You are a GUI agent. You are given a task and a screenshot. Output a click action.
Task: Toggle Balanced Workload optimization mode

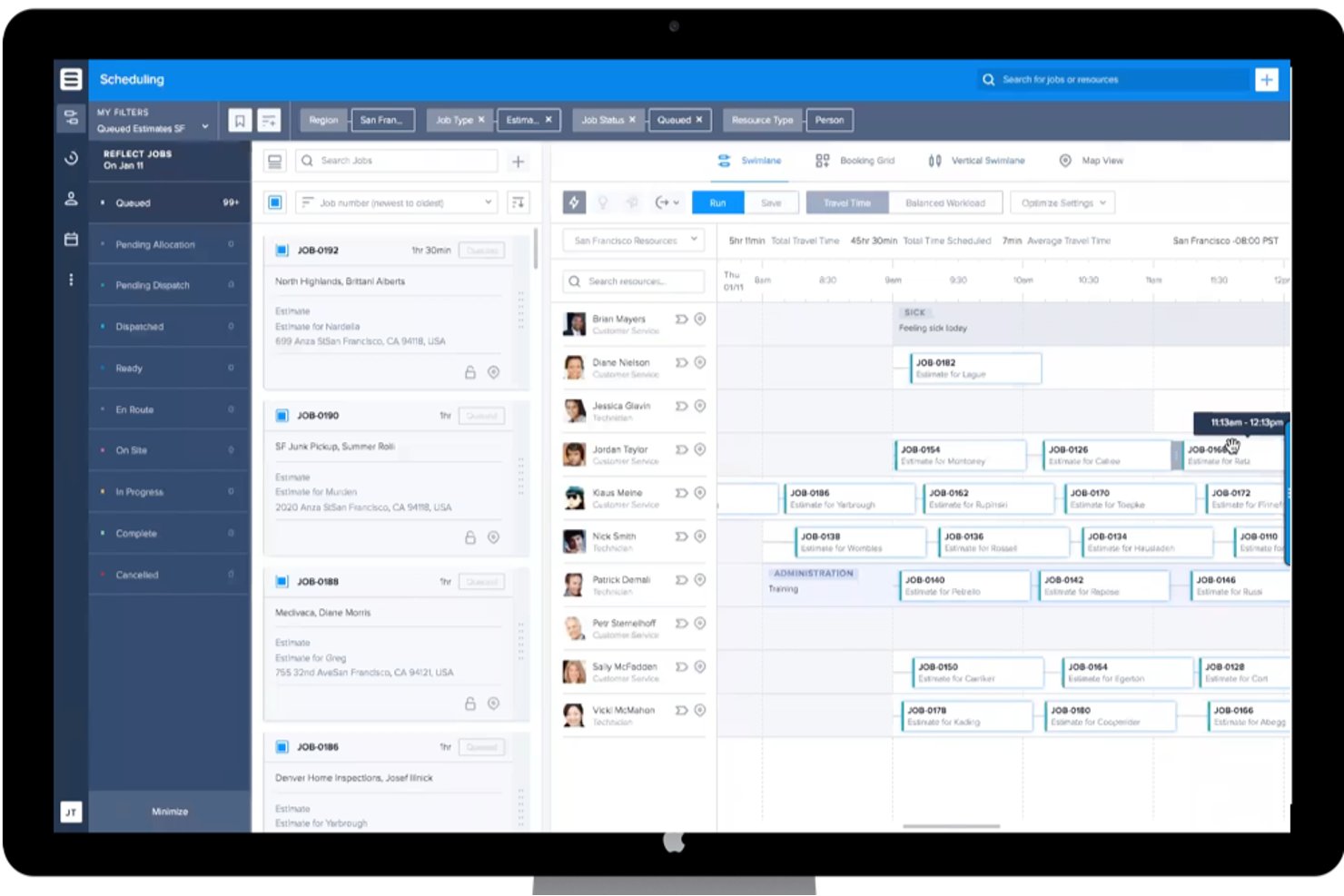pyautogui.click(x=944, y=202)
